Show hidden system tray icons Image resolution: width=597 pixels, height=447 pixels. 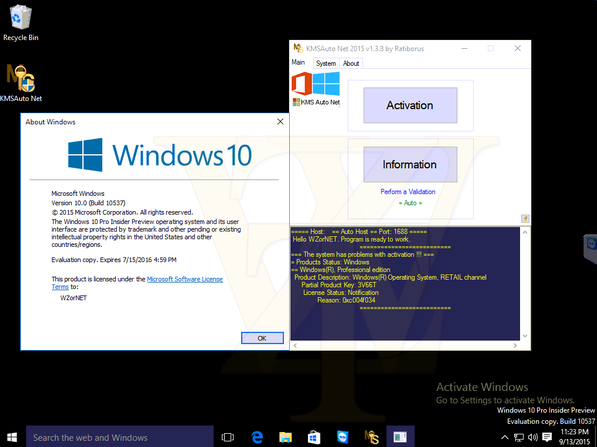pos(504,437)
